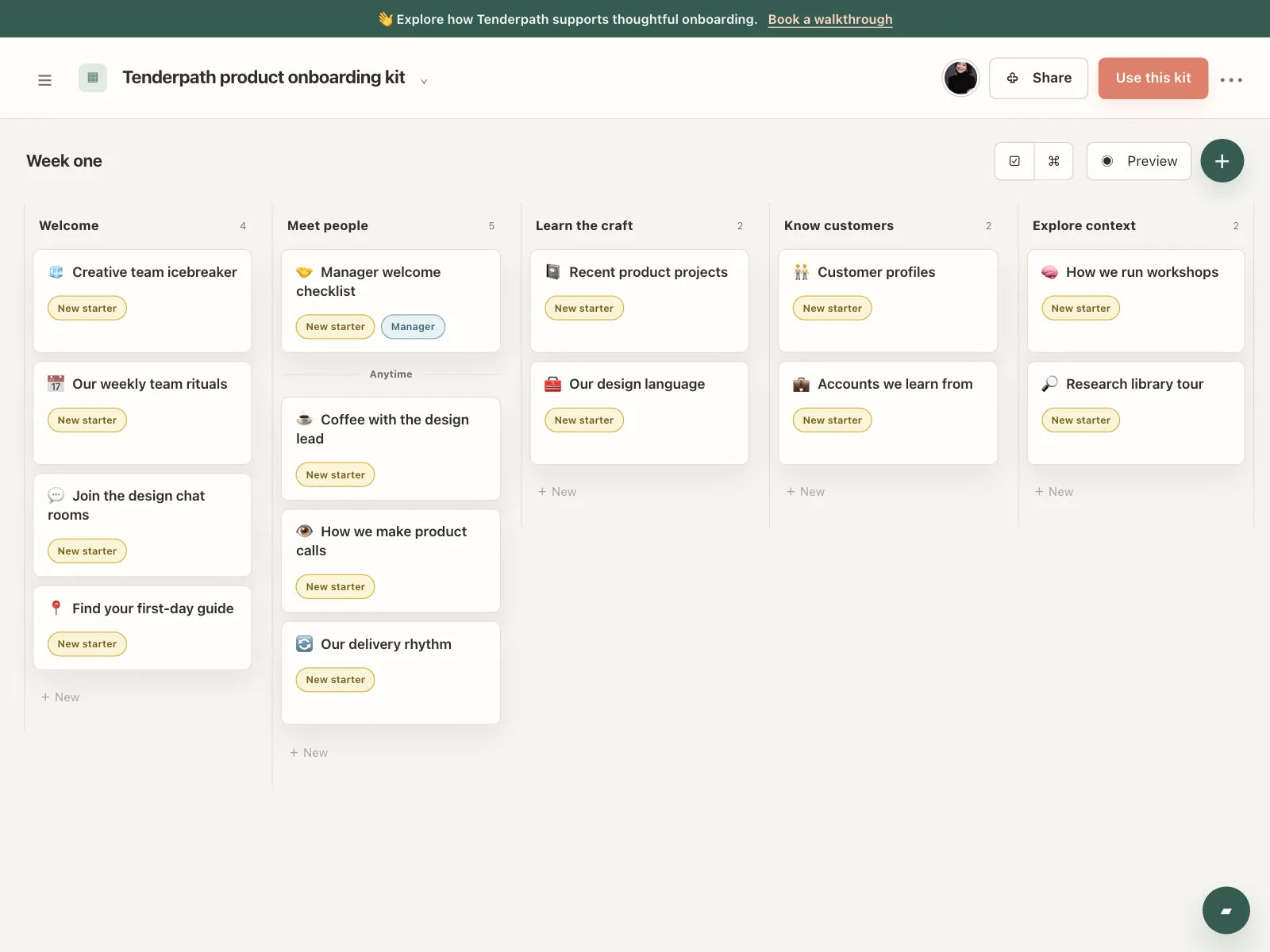Click the Week one section title
The image size is (1270, 952).
pyautogui.click(x=64, y=161)
